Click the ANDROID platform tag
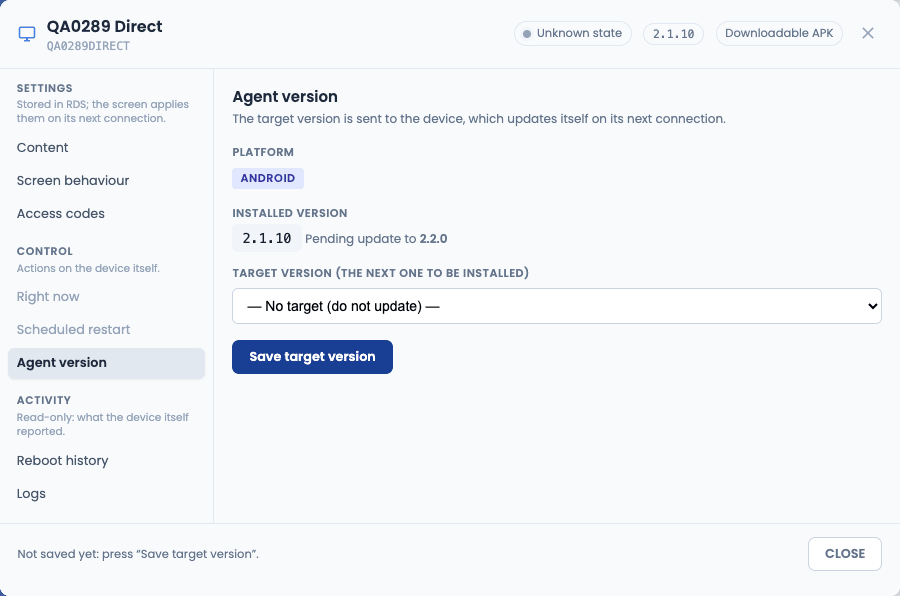 coord(268,178)
